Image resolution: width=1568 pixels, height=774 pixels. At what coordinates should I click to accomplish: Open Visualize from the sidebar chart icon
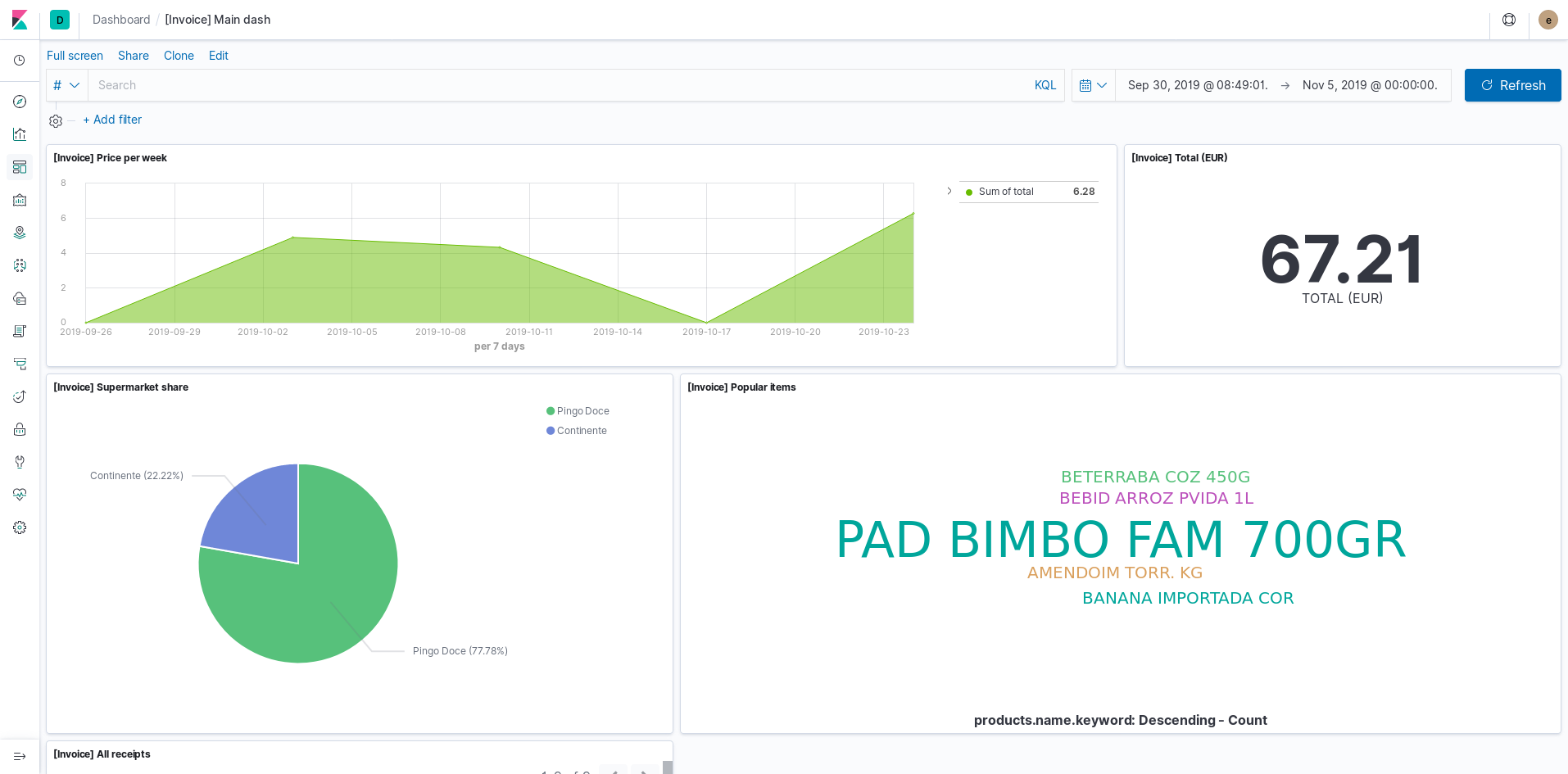(x=20, y=134)
